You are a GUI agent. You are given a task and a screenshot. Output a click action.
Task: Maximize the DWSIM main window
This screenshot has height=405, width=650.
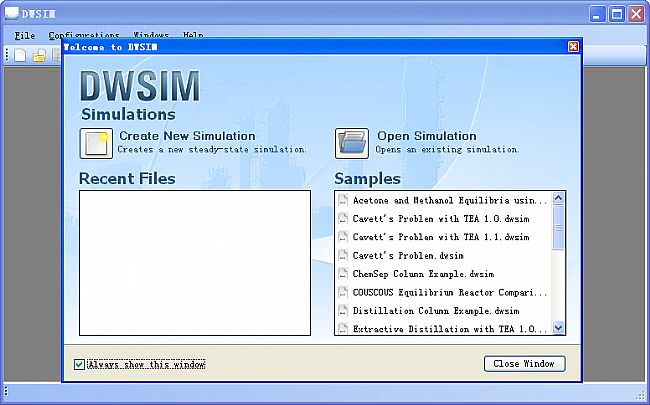coord(617,15)
